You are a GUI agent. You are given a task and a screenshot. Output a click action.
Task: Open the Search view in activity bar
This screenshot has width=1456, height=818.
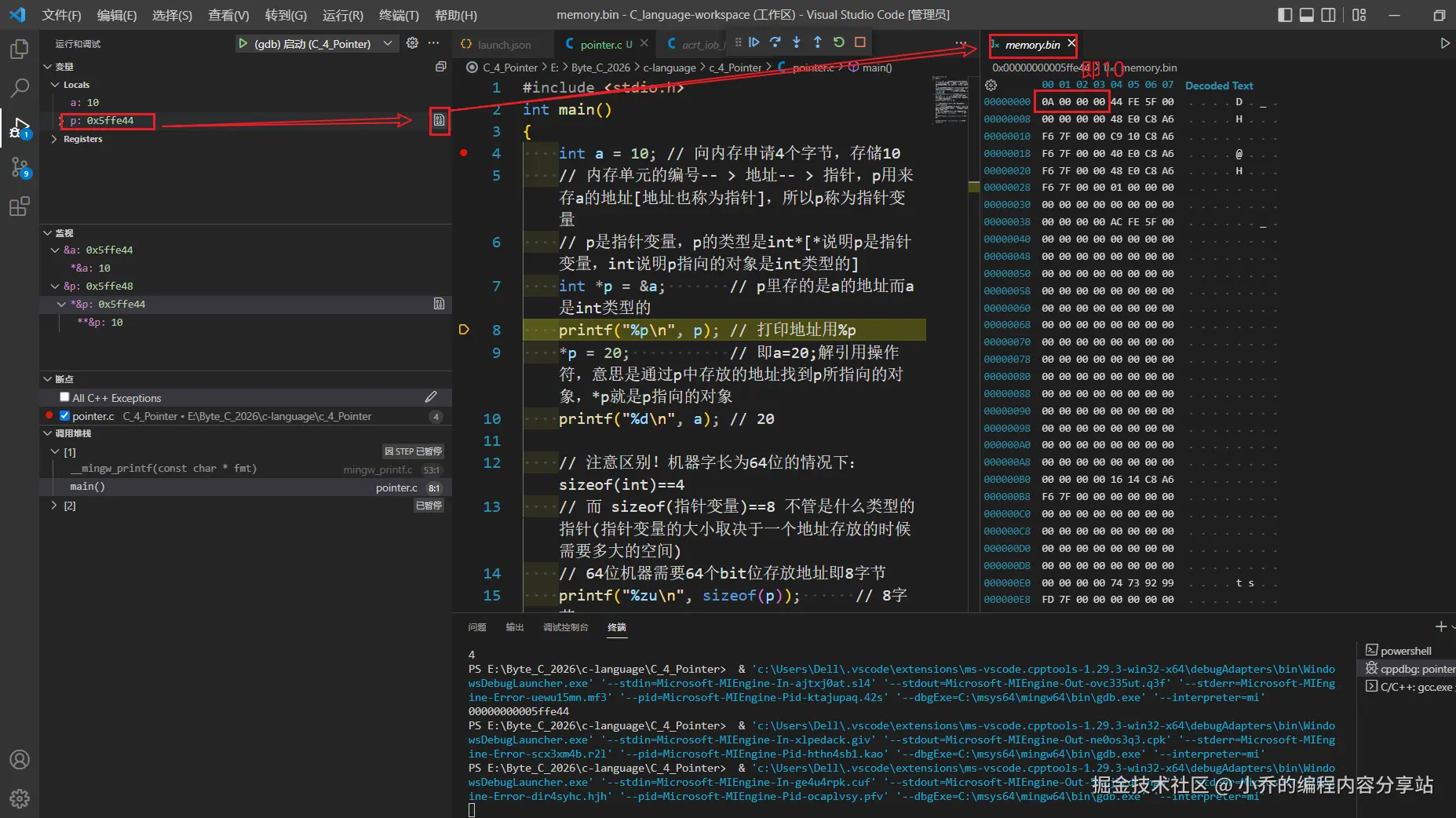click(19, 88)
